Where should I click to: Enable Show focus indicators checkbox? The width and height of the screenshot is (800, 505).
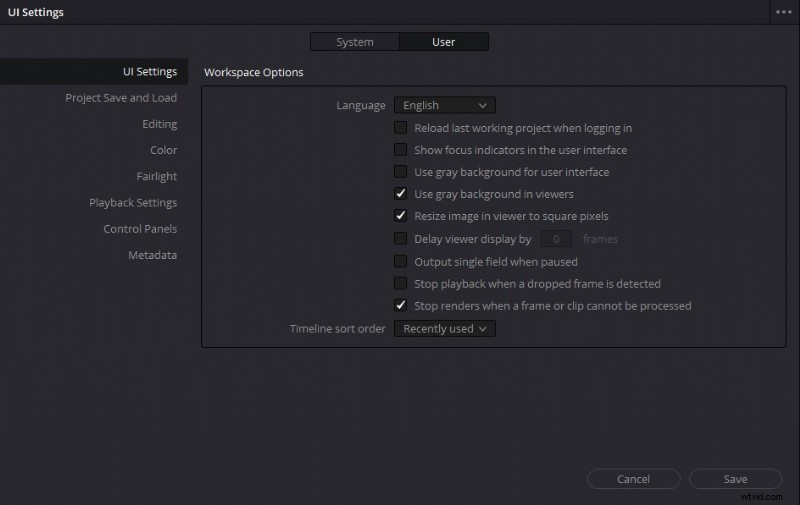(401, 149)
